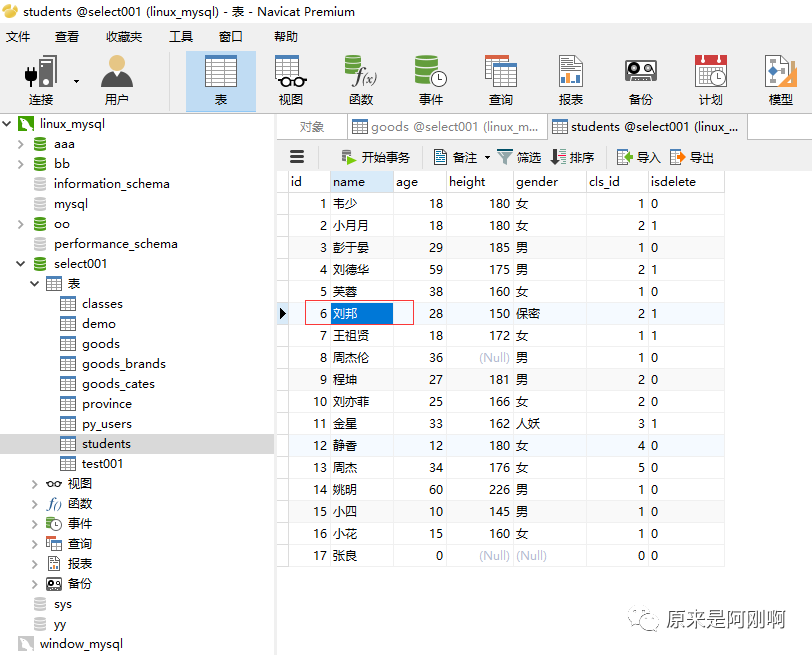Select the py_users table in tree

[107, 424]
